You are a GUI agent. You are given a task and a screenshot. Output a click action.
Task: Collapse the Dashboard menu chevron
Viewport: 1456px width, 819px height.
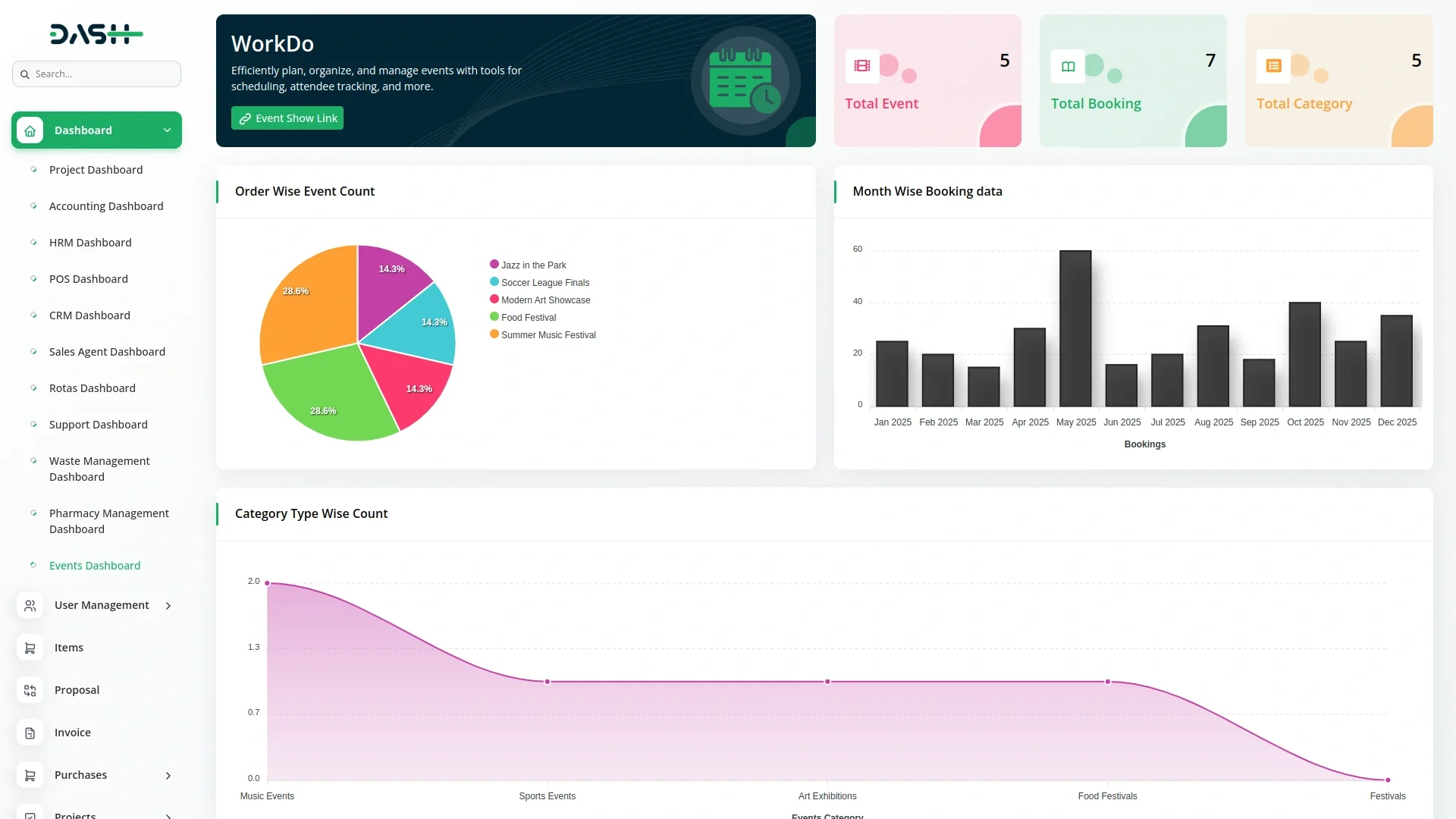[167, 130]
